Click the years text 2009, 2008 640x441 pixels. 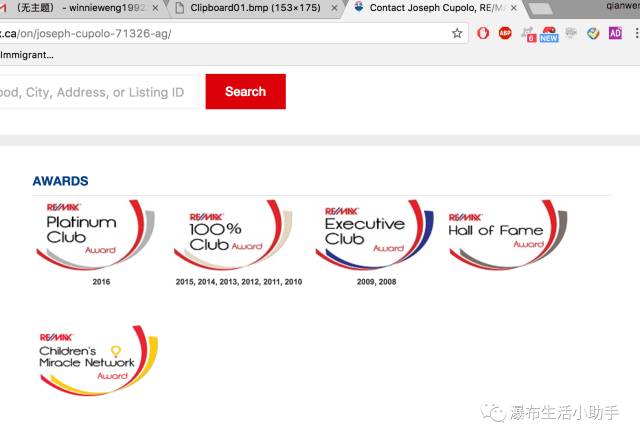pos(376,282)
